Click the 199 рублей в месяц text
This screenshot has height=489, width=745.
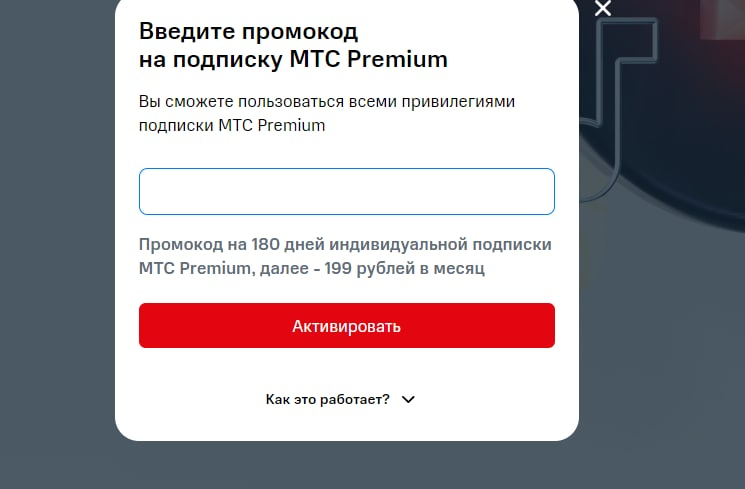pyautogui.click(x=426, y=269)
